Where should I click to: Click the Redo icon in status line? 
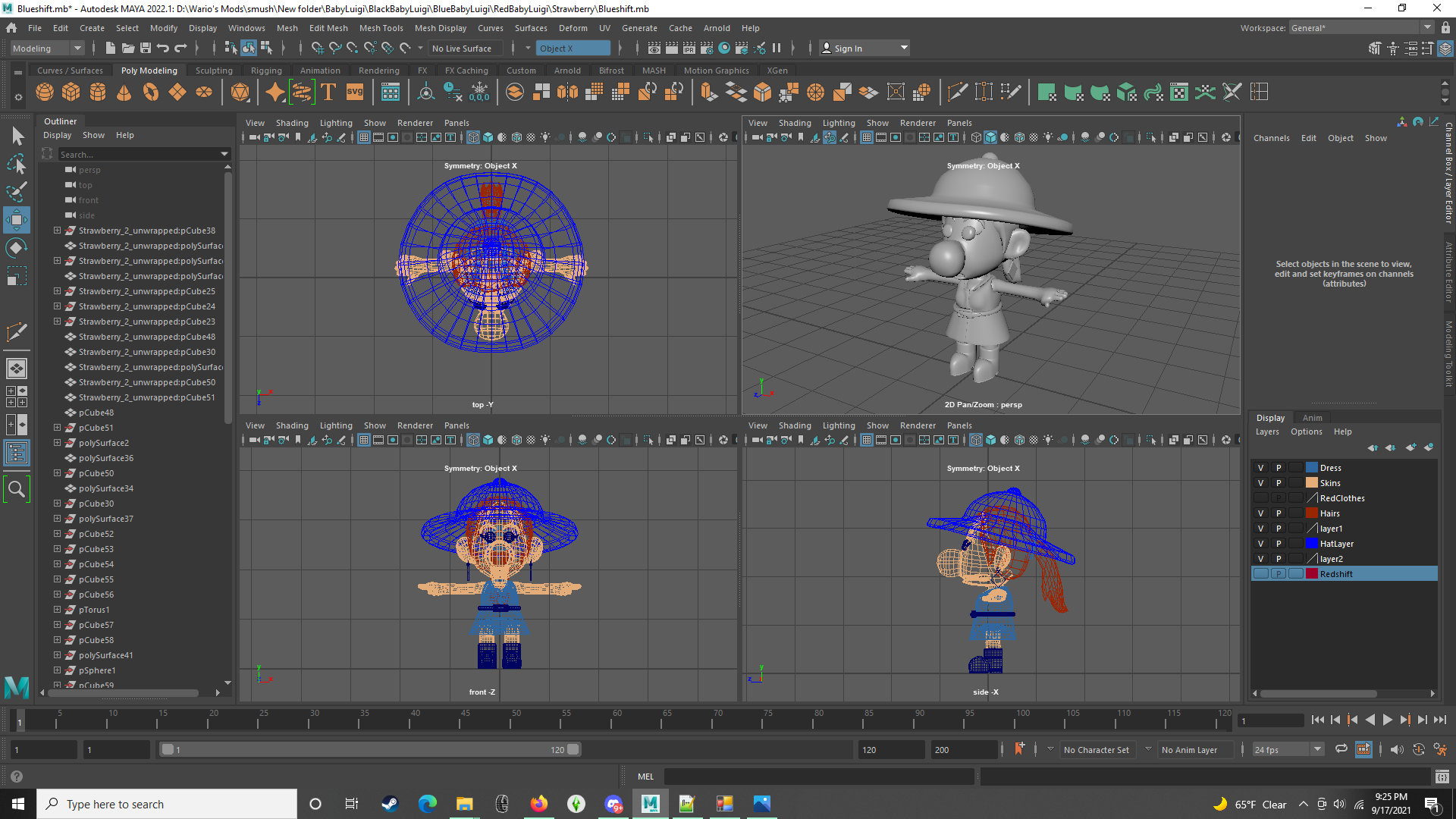coord(180,49)
